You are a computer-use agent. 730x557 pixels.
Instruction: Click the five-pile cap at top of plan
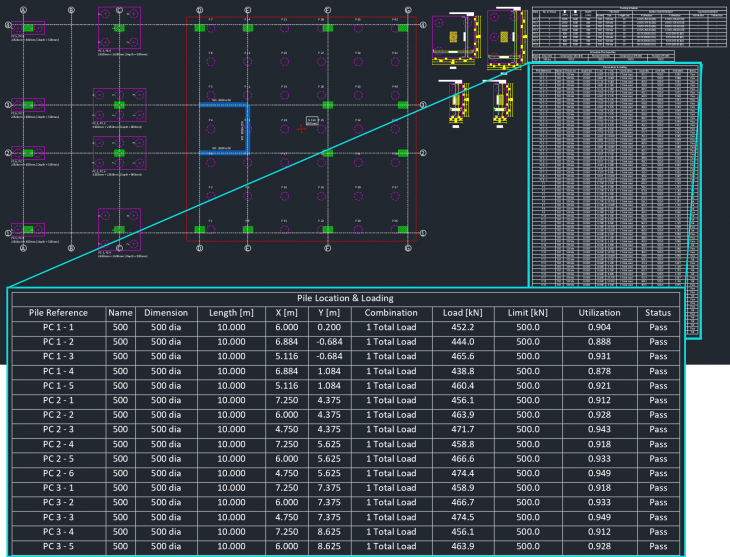tap(119, 28)
